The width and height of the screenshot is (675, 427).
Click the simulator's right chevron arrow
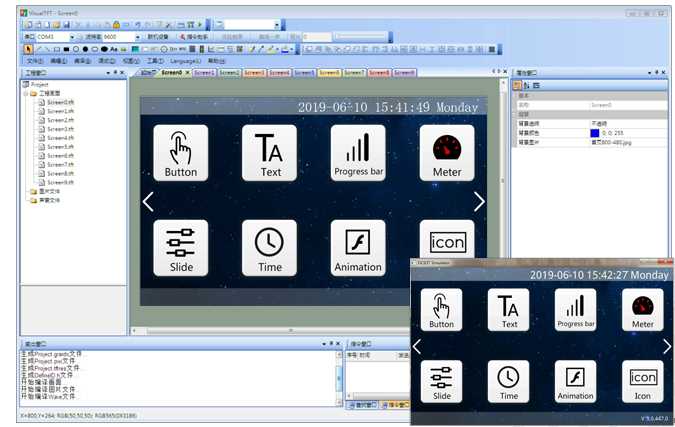pyautogui.click(x=667, y=346)
